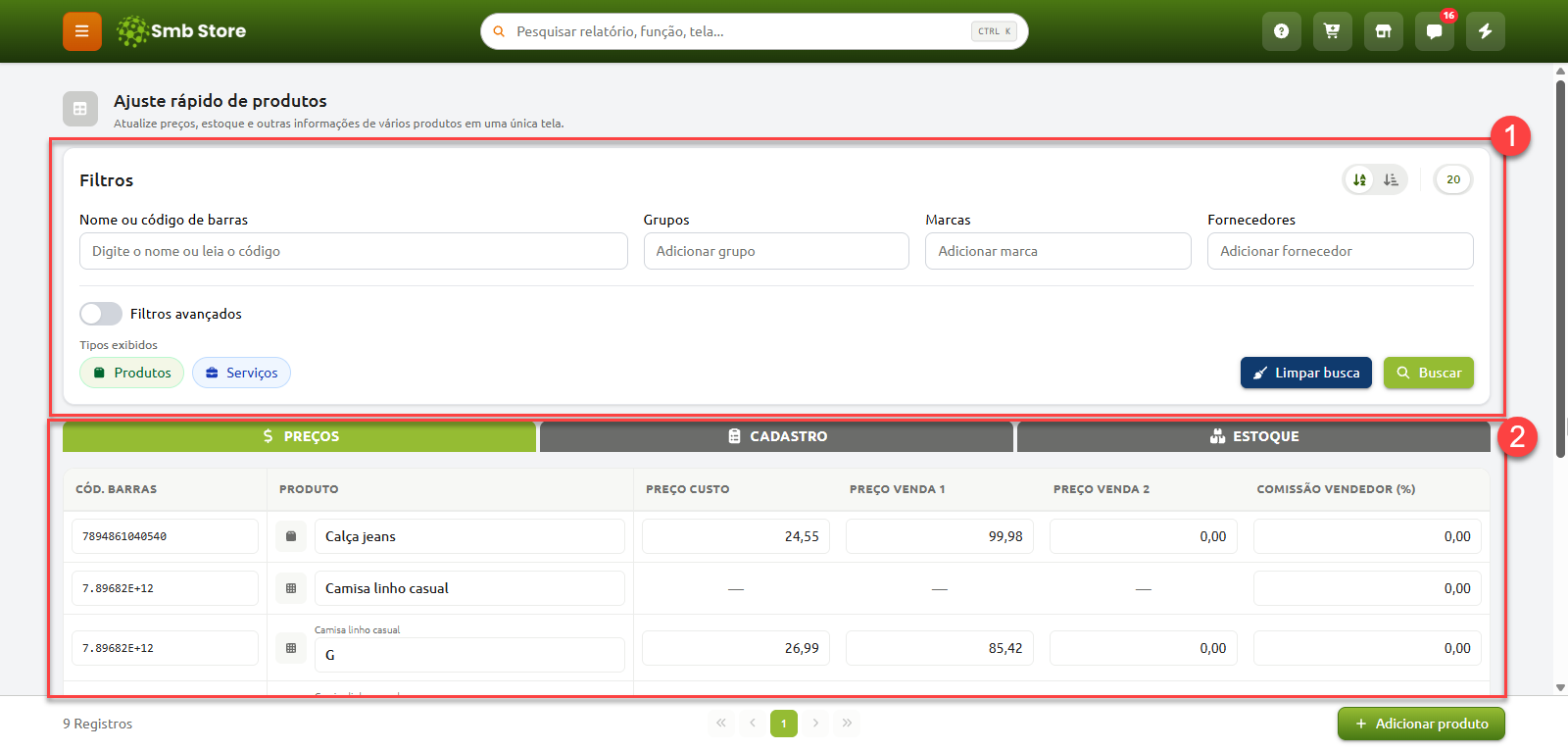Image resolution: width=1568 pixels, height=750 pixels.
Task: Open the orange hamburger menu
Action: [x=82, y=31]
